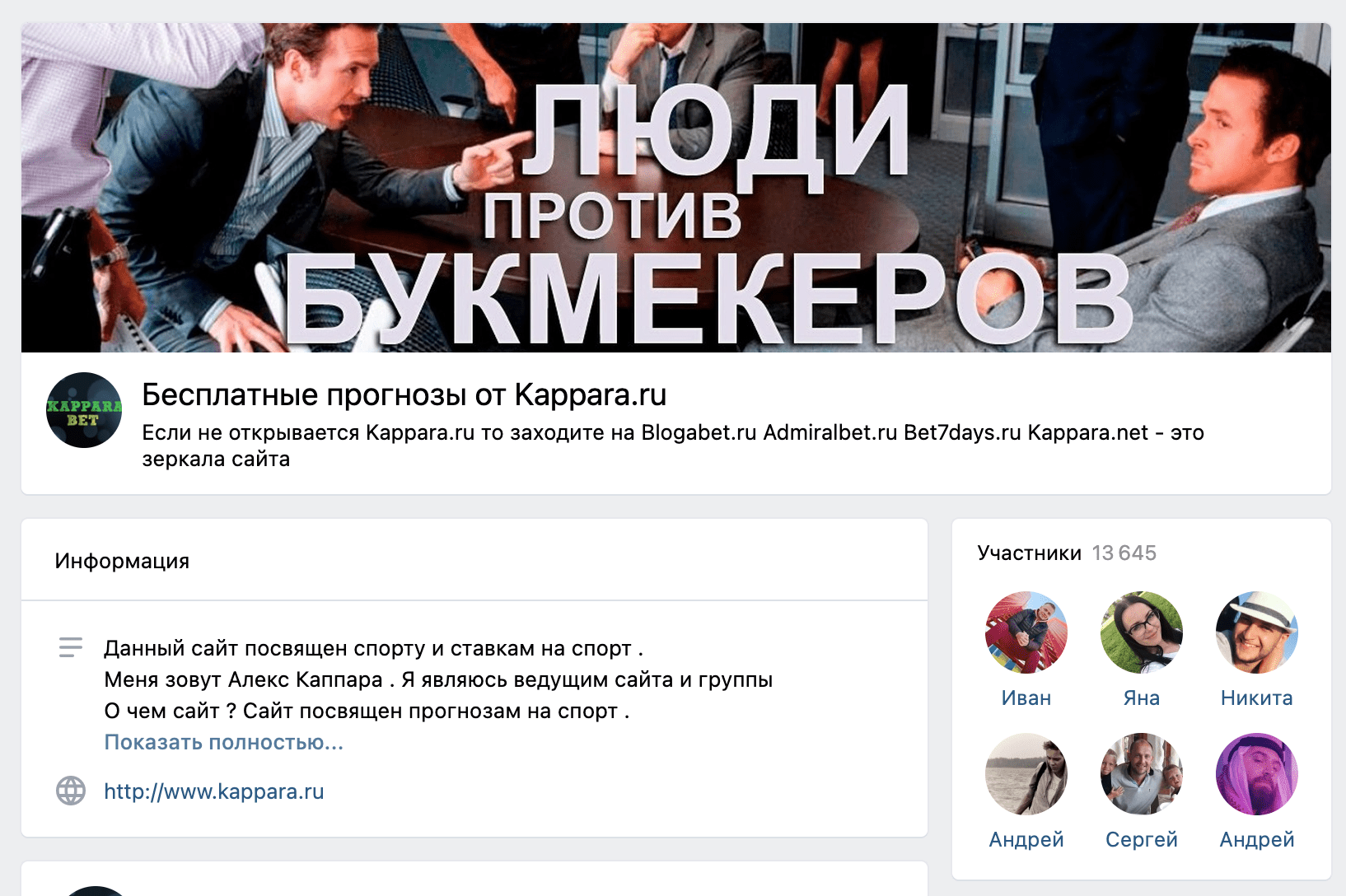1346x896 pixels.
Task: Click the Люди против букмекеров cover banner
Action: (x=676, y=188)
